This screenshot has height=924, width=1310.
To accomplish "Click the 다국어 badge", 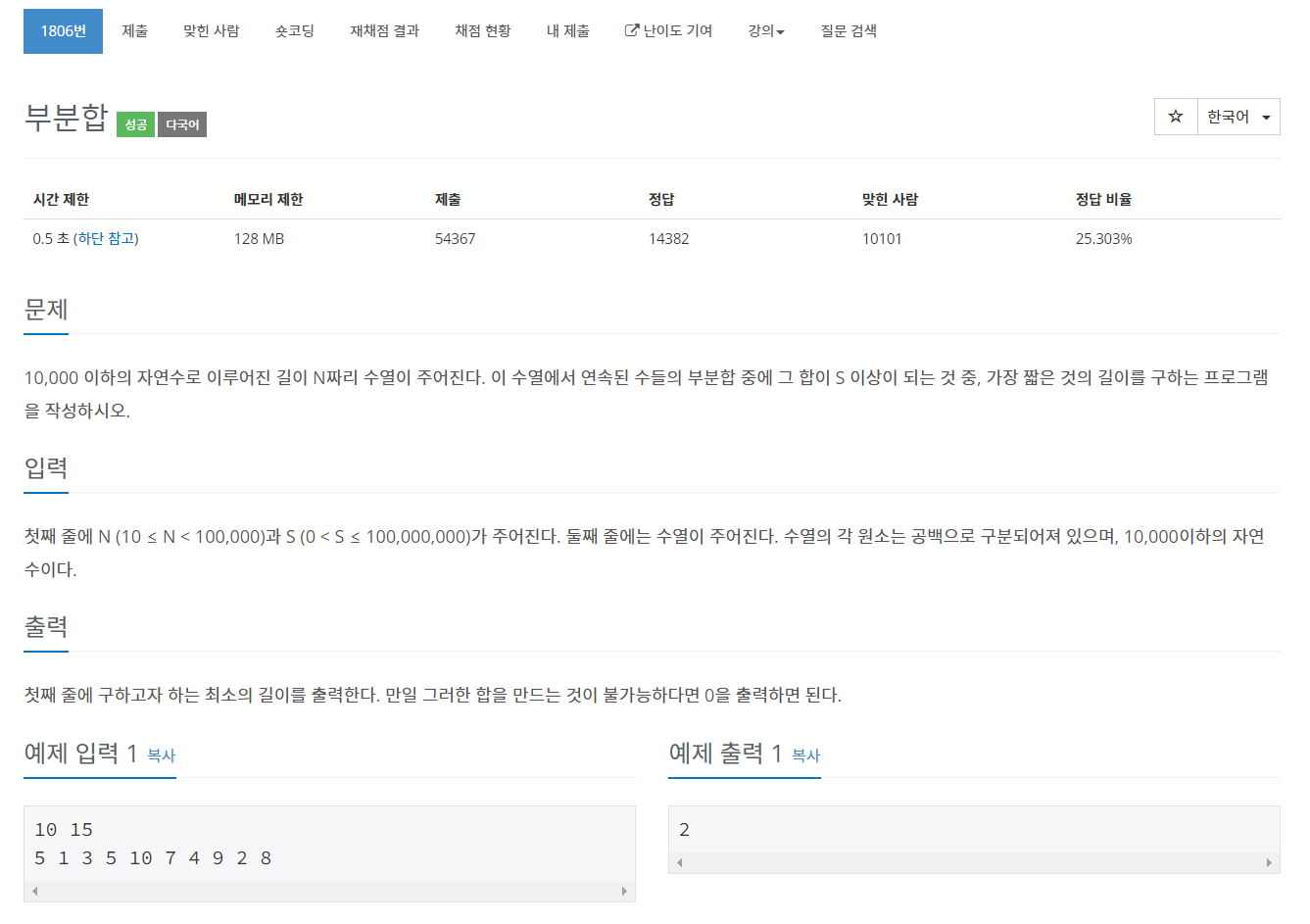I will 182,124.
